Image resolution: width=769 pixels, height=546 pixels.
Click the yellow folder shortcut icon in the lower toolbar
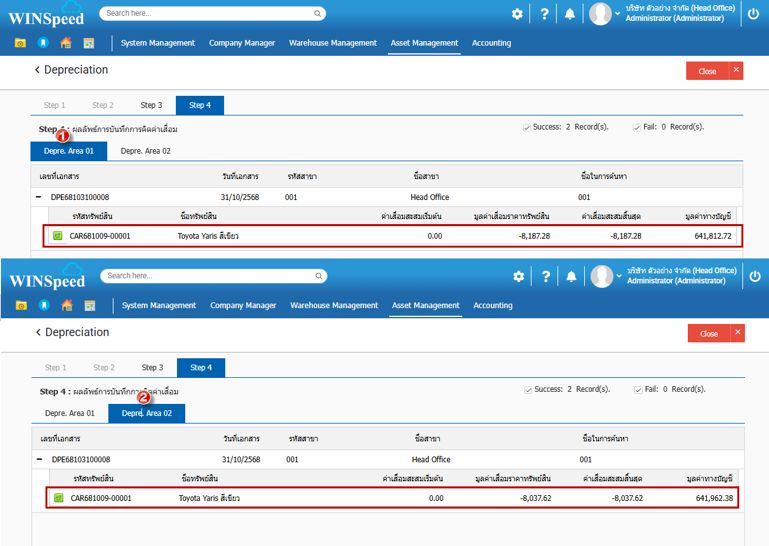(21, 305)
